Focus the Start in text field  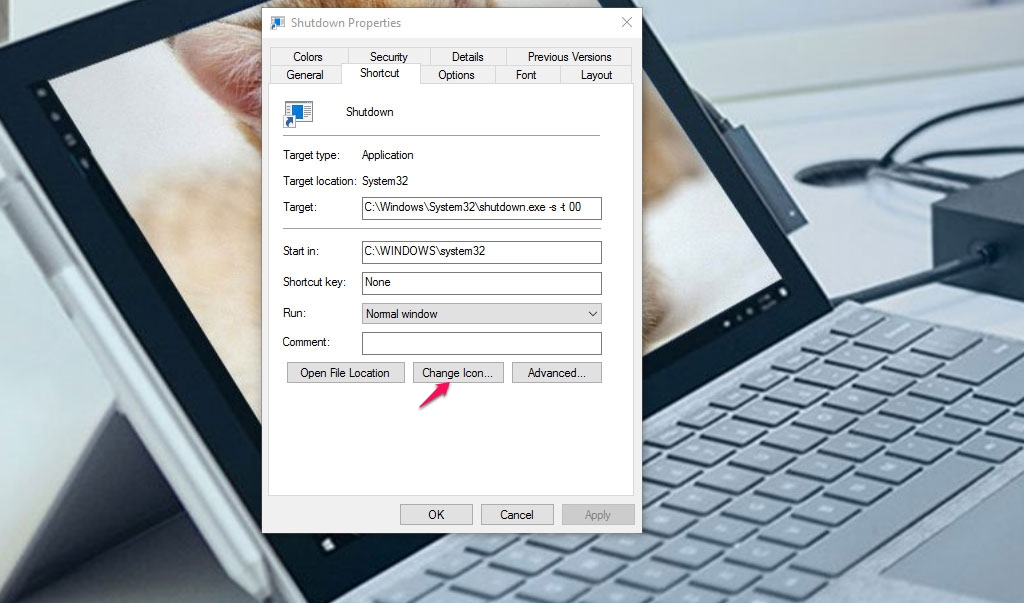(481, 252)
